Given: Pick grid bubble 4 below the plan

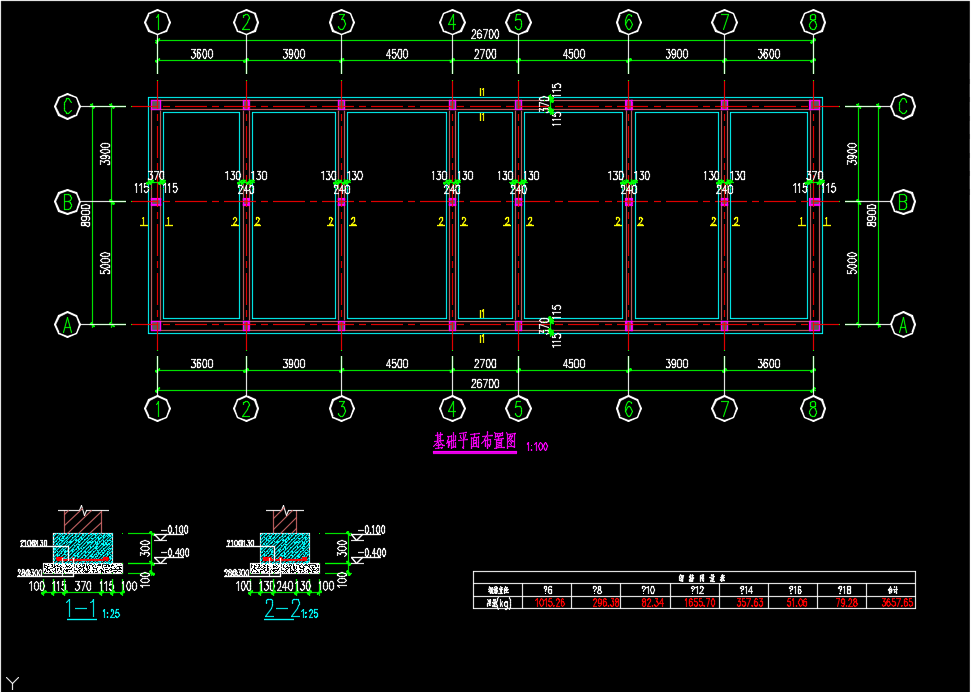Looking at the screenshot, I should pos(452,408).
